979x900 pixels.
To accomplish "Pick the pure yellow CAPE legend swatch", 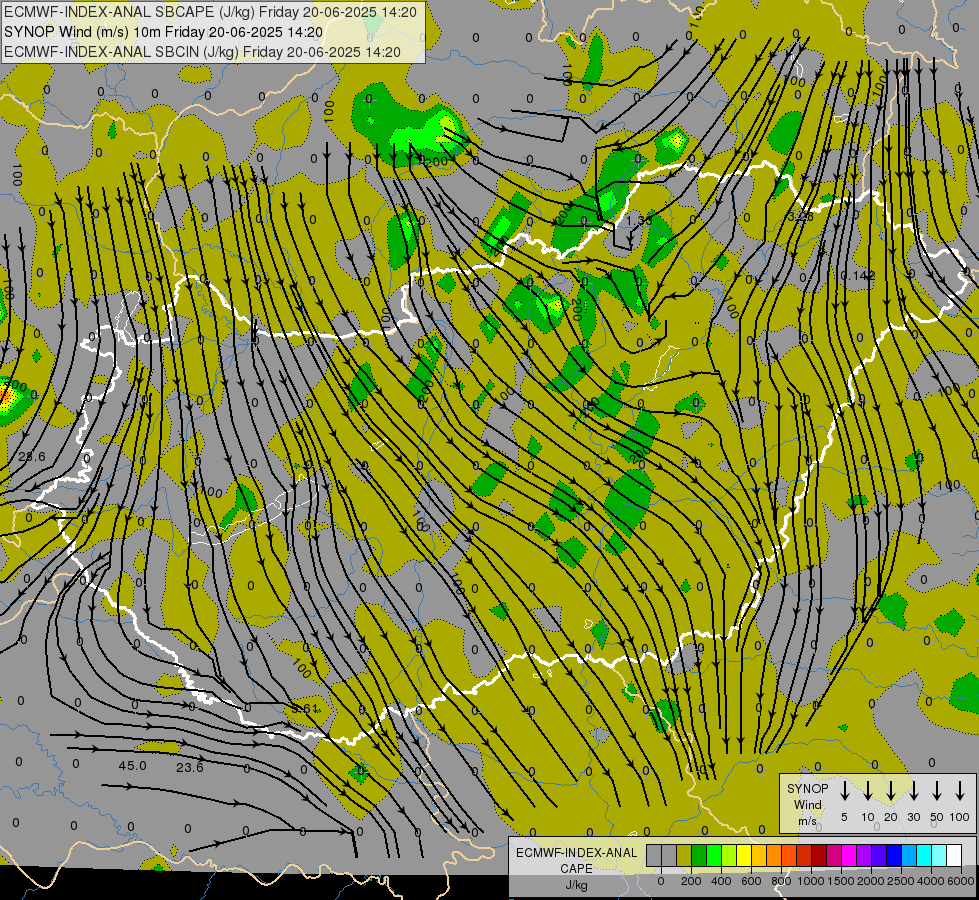I will pos(744,855).
